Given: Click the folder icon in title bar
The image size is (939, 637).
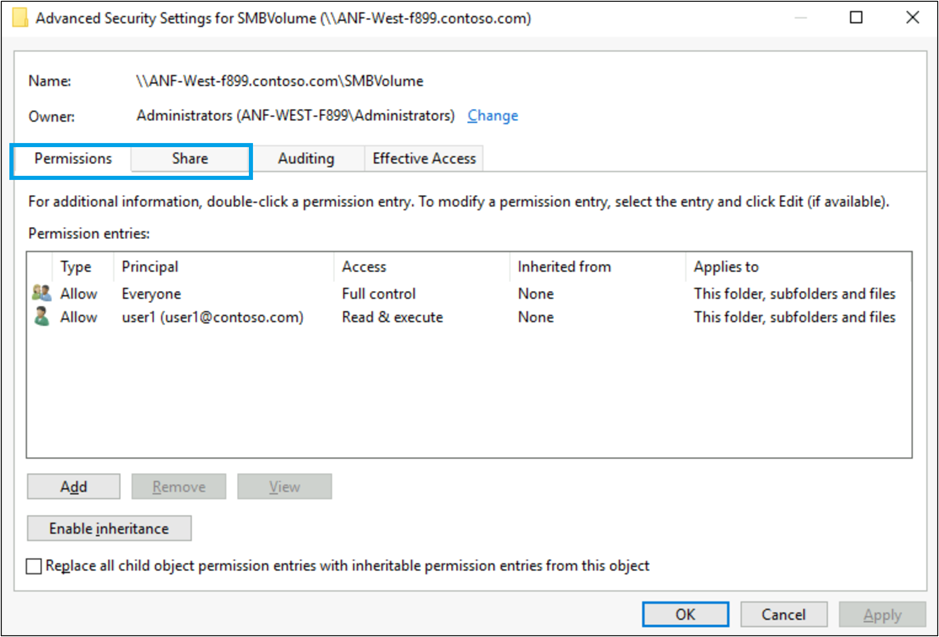Looking at the screenshot, I should pyautogui.click(x=20, y=18).
